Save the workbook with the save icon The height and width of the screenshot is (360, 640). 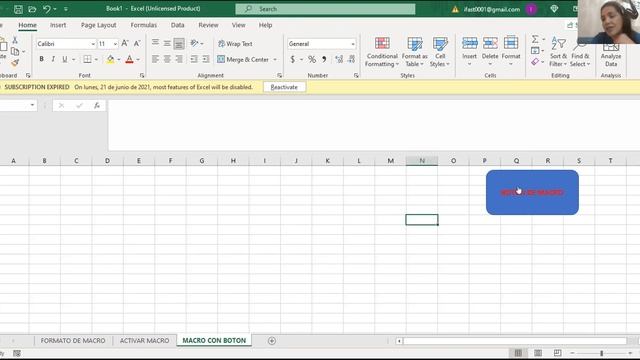coord(18,9)
